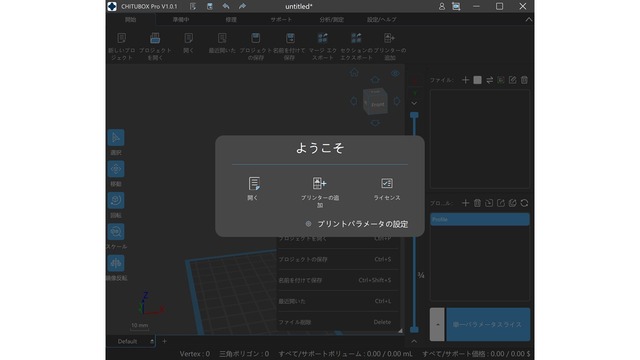The width and height of the screenshot is (640, 360).
Task: Open the Default plate tab dropdown
Action: point(152,341)
